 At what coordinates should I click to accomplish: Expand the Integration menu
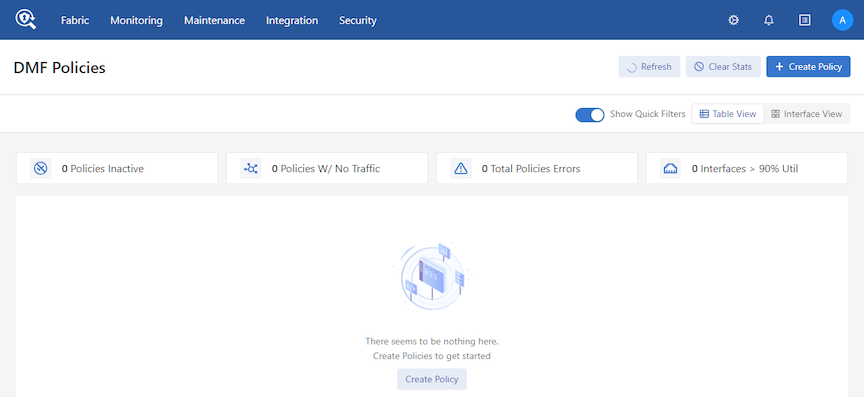point(292,20)
